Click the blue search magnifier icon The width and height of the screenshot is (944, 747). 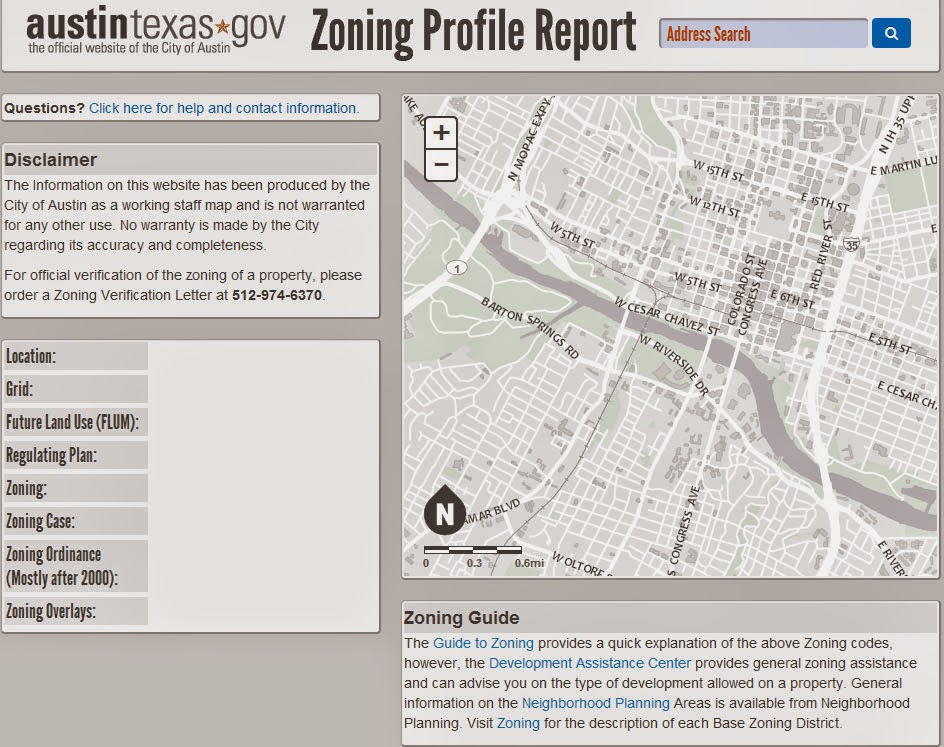click(890, 33)
